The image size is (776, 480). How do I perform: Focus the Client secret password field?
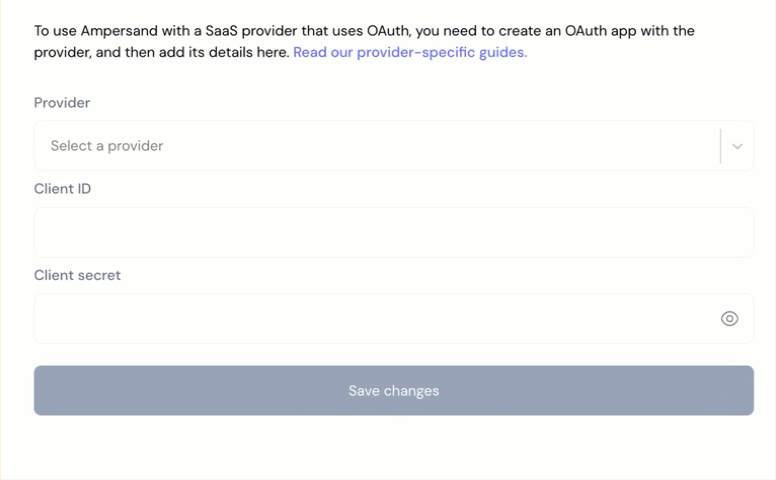pos(393,318)
